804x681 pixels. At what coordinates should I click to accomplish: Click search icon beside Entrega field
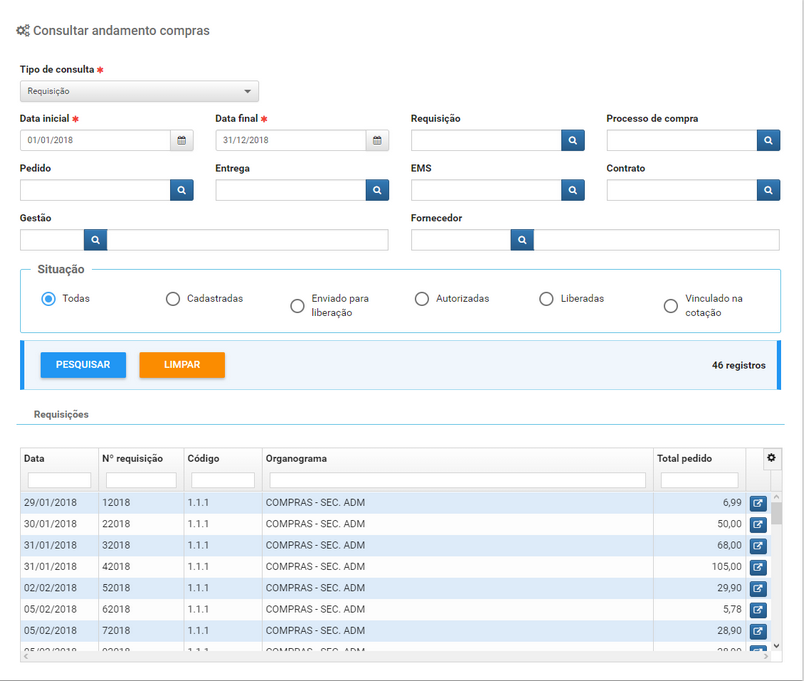[x=377, y=190]
